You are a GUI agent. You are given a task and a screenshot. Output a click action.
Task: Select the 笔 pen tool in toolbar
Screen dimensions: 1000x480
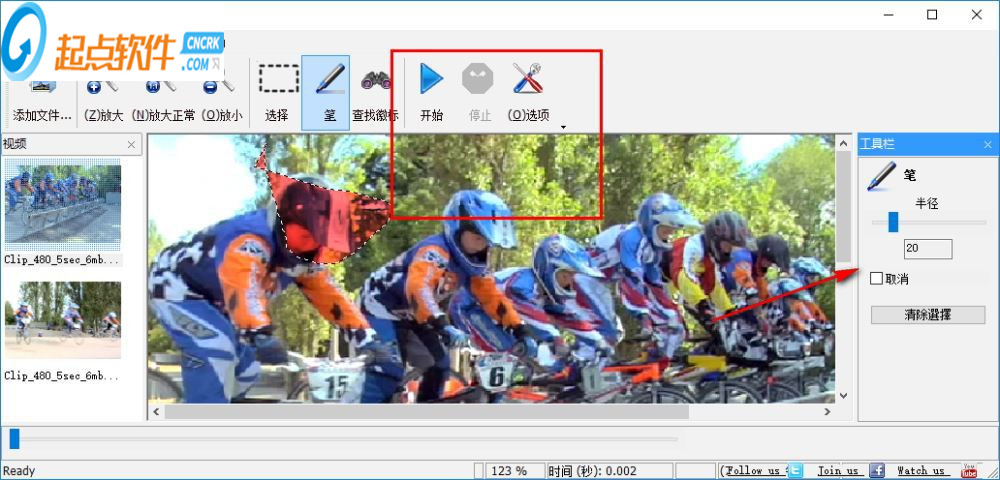(325, 92)
